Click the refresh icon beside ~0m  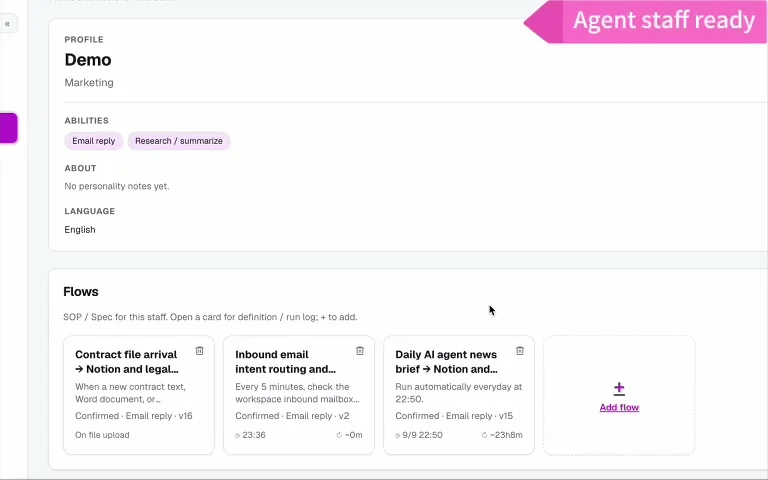click(x=339, y=435)
